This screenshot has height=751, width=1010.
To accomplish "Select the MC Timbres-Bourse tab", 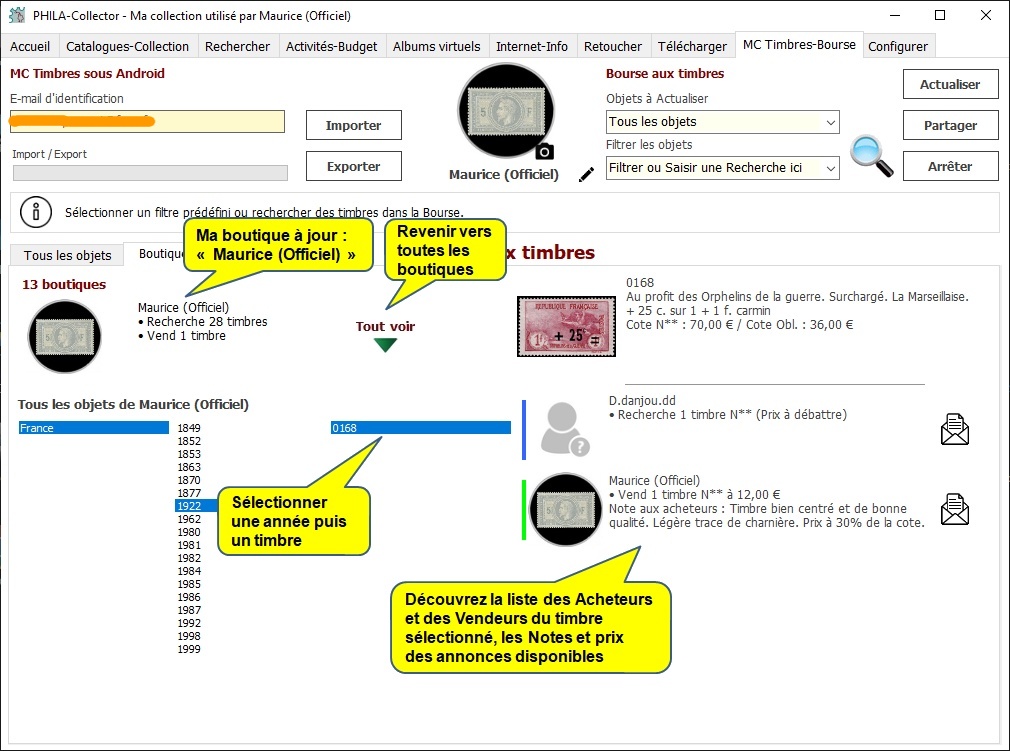I will (x=799, y=44).
